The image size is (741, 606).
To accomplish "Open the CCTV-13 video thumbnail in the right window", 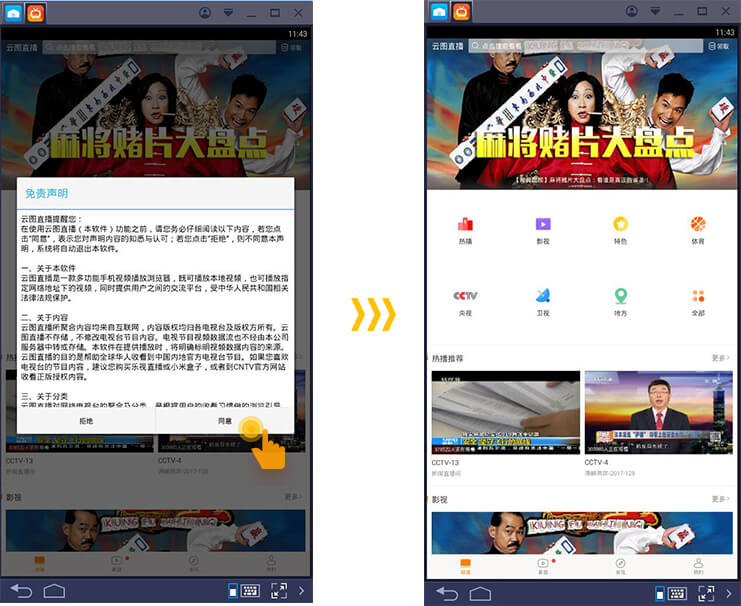I will click(x=506, y=413).
